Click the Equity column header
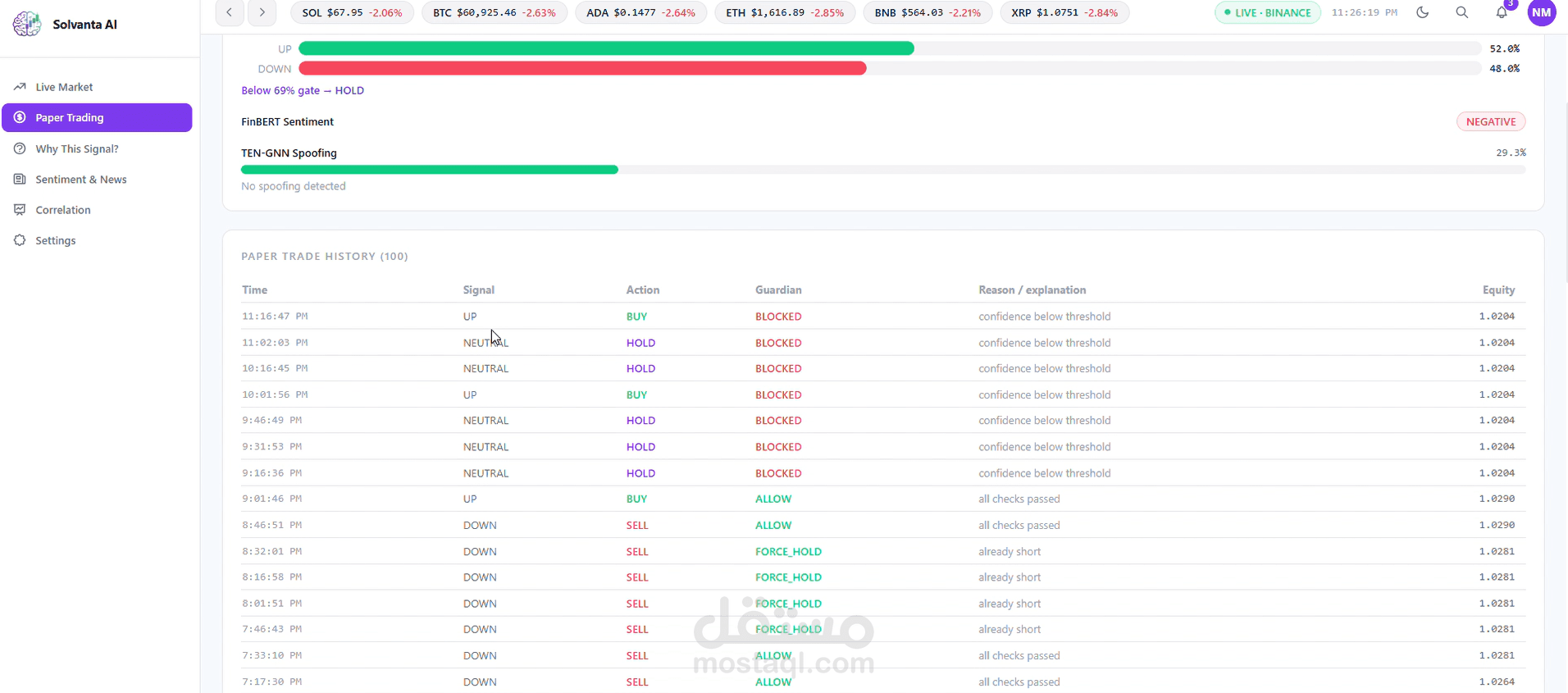 1498,290
